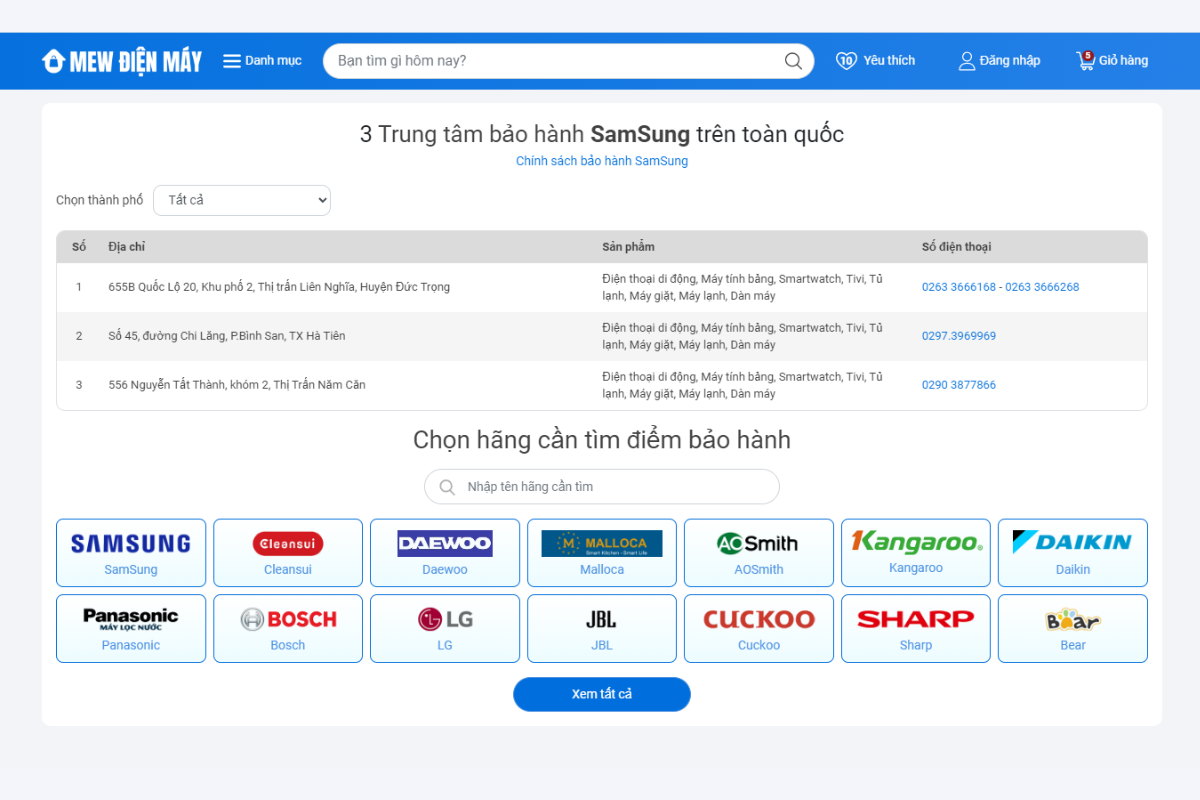Call phone number 0297.3969969

pos(959,336)
